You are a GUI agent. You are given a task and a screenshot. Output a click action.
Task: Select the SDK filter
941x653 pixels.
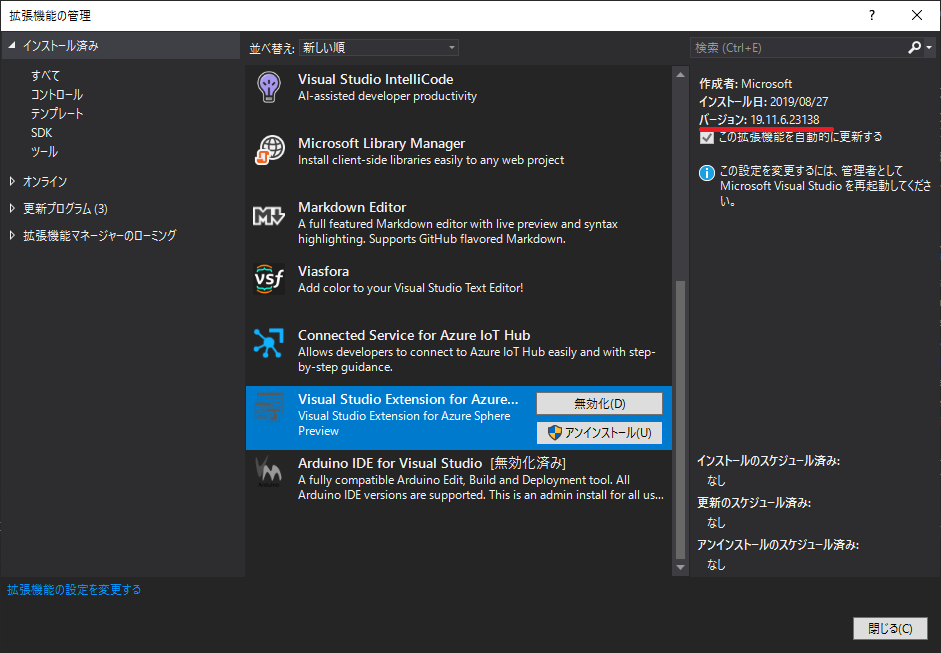(41, 133)
